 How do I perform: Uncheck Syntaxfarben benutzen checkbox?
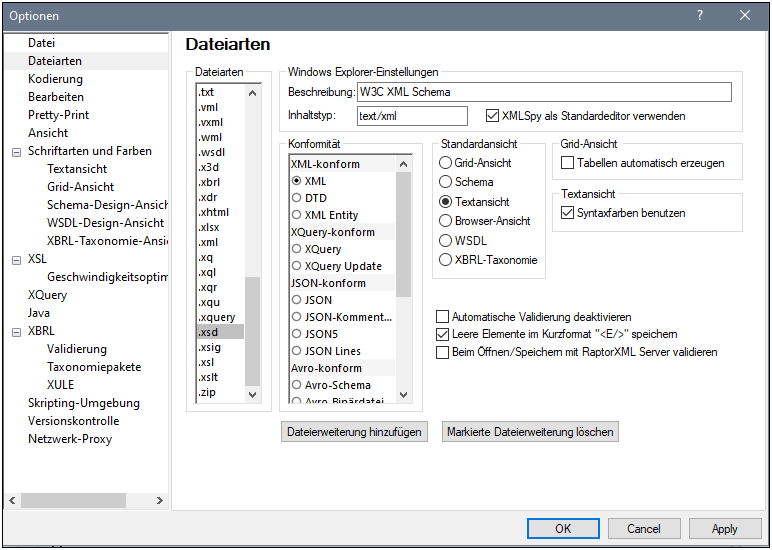[x=569, y=213]
